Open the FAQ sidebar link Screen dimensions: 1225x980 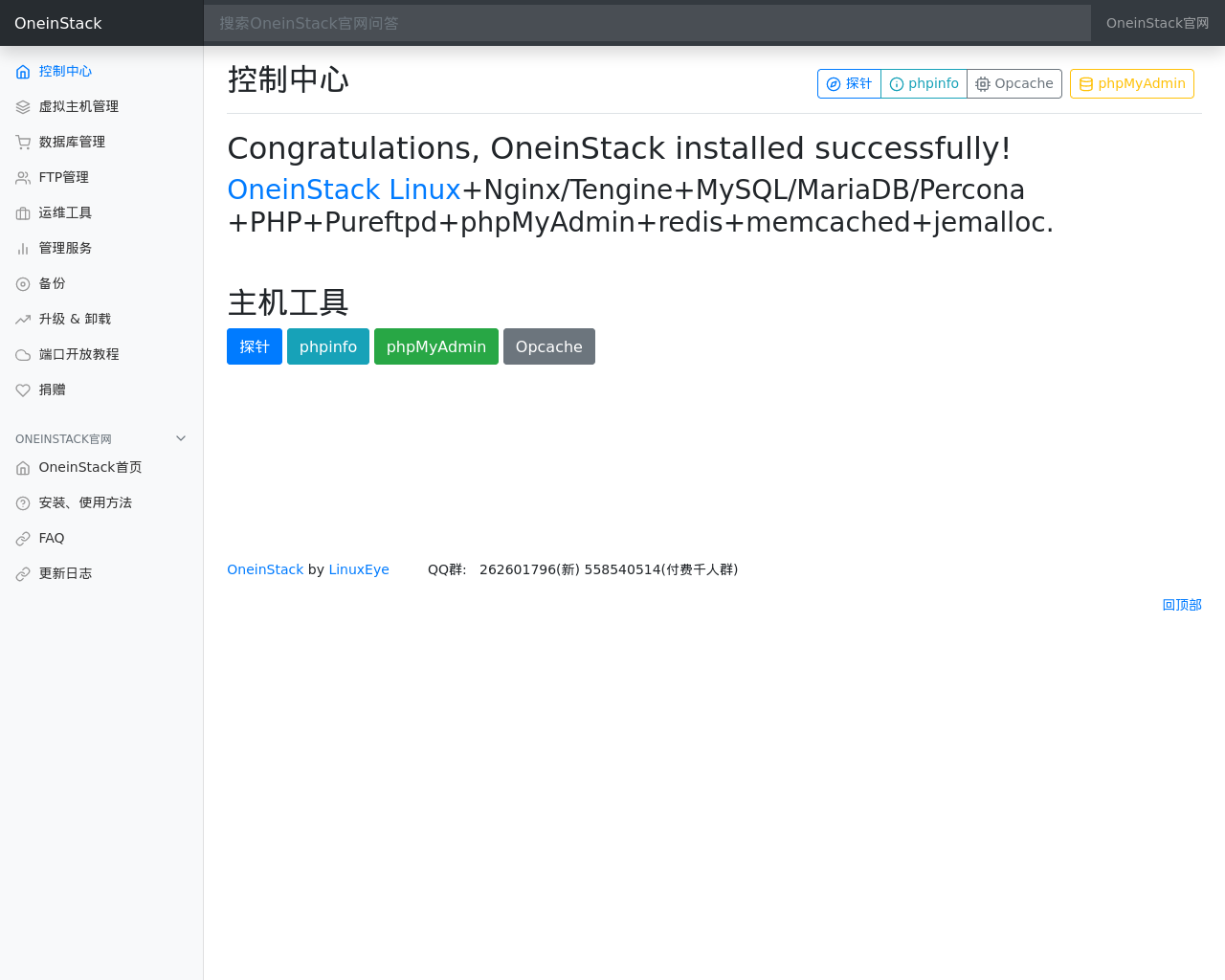(x=101, y=538)
